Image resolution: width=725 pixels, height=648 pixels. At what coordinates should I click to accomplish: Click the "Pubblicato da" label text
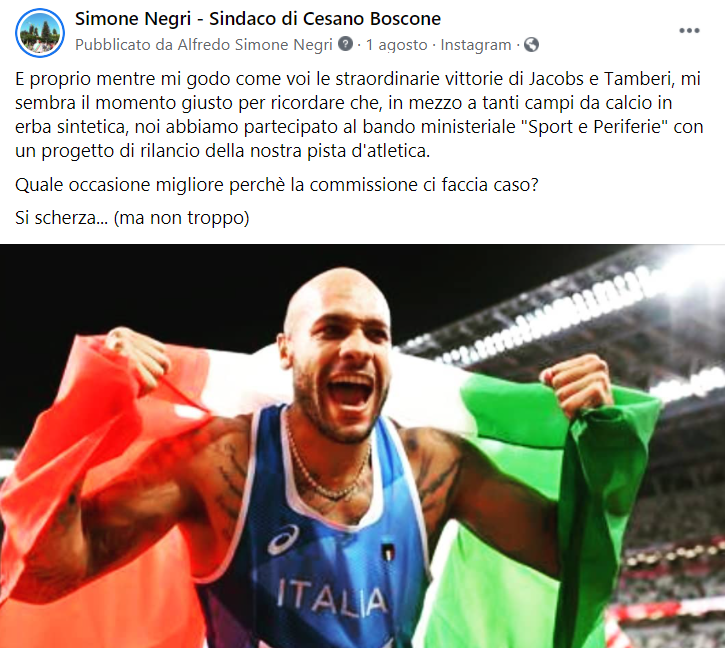click(x=124, y=45)
